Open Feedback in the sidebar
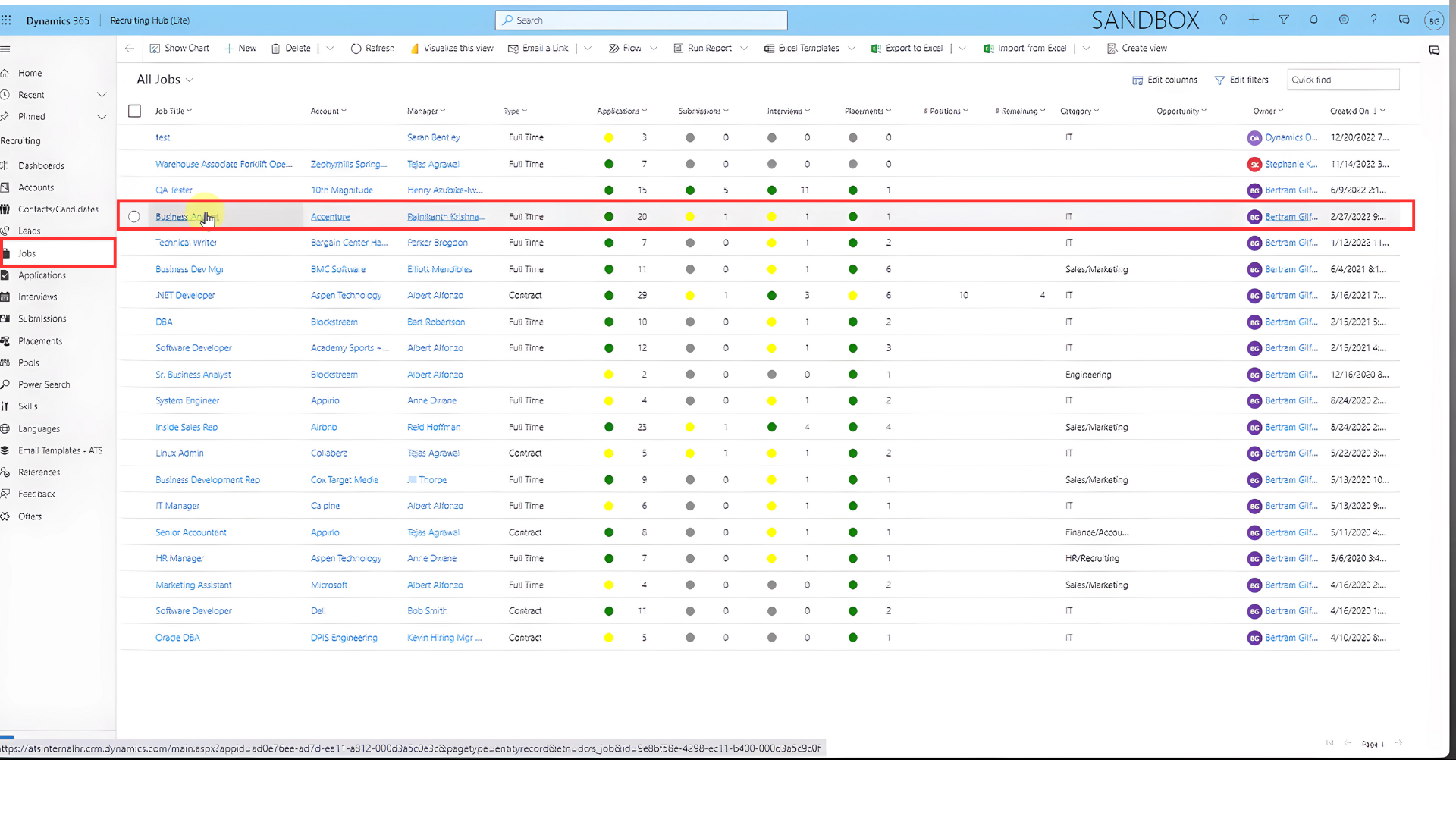 [36, 494]
